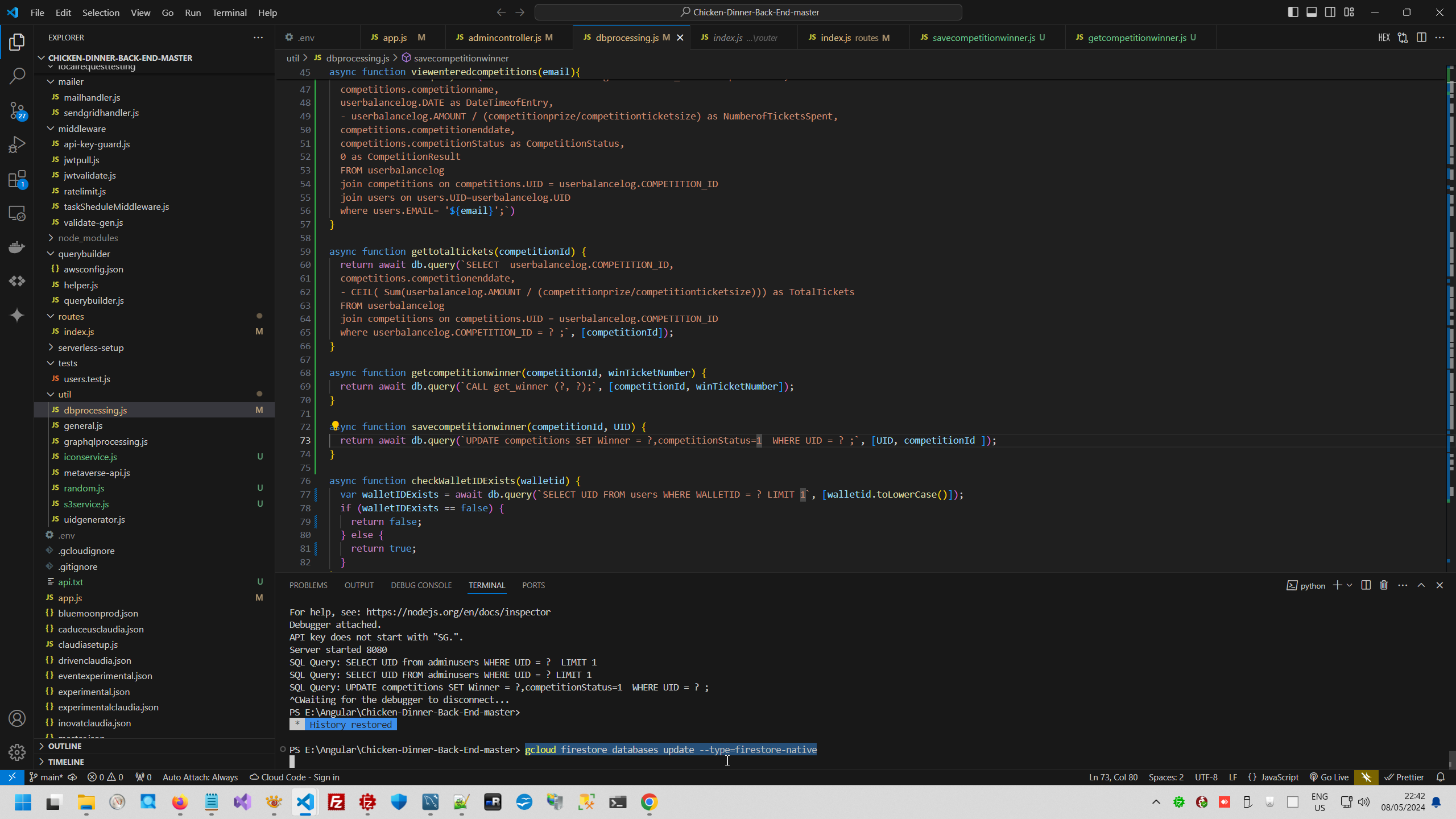1456x819 pixels.
Task: Toggle Primary Side Bar layout button
Action: pyautogui.click(x=1293, y=12)
